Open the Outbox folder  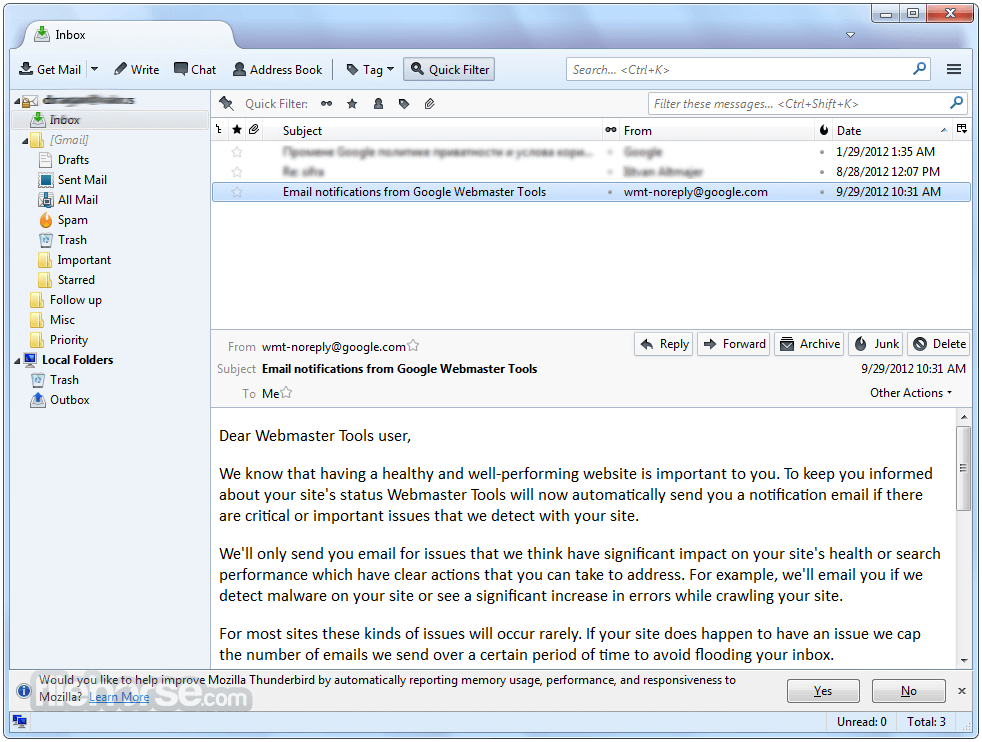coord(70,400)
